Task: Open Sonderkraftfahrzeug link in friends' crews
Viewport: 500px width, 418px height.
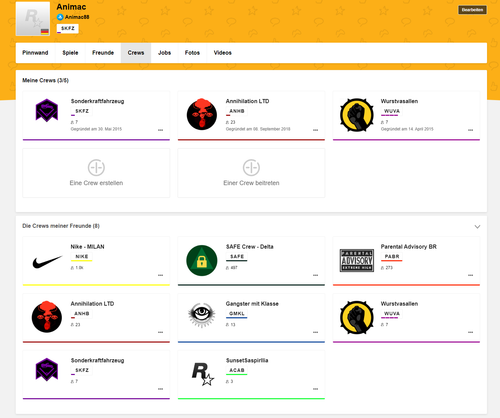Action: click(x=97, y=360)
